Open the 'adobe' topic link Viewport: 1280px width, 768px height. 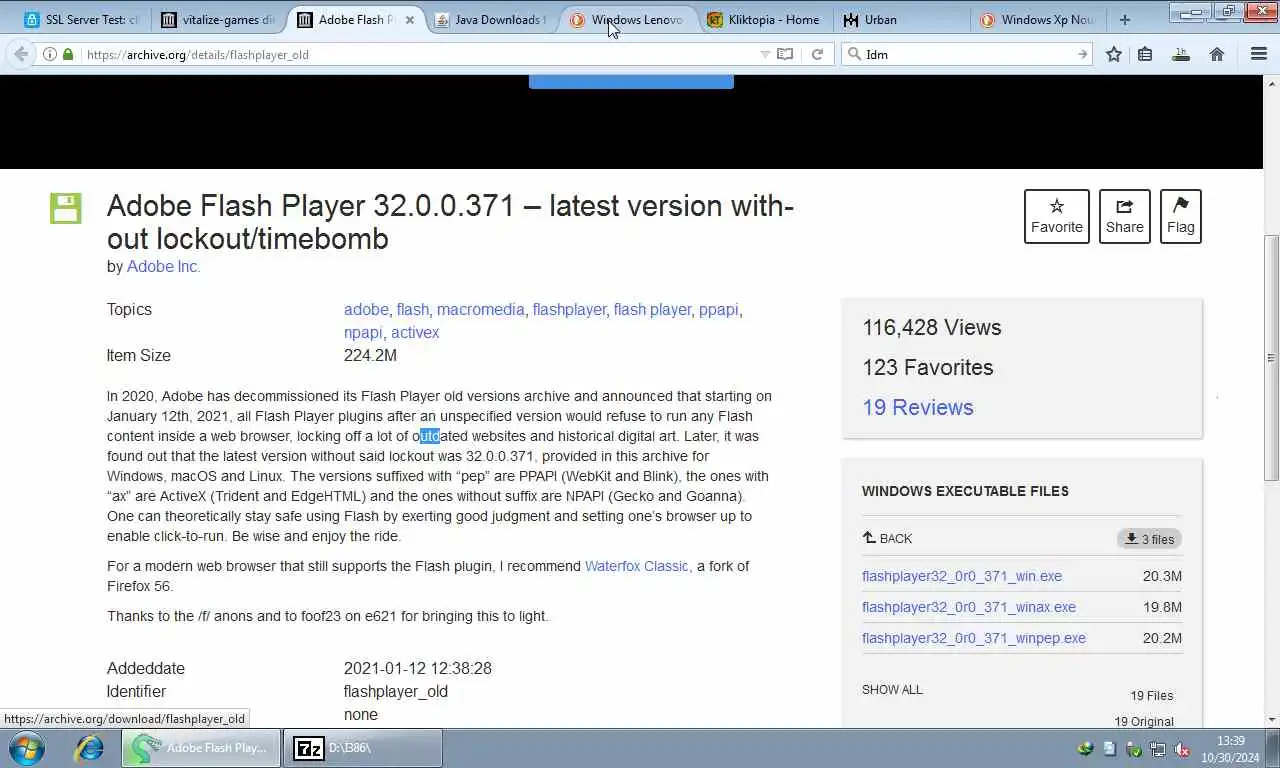(366, 309)
